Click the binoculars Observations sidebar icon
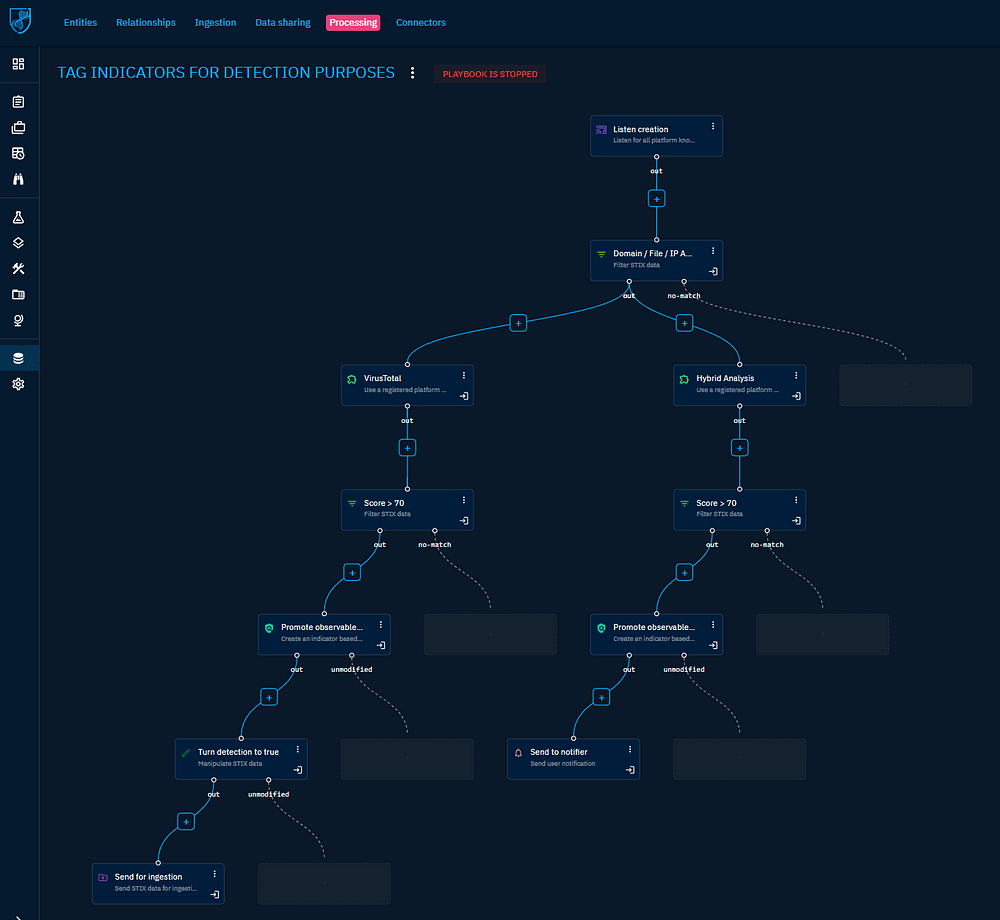Image resolution: width=1000 pixels, height=920 pixels. click(18, 179)
